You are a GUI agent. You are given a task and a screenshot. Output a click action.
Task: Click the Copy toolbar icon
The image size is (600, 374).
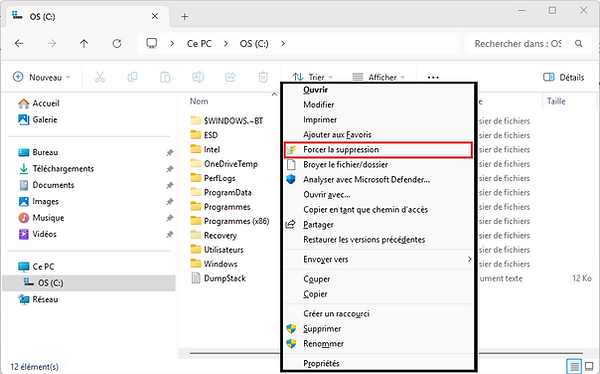point(132,77)
